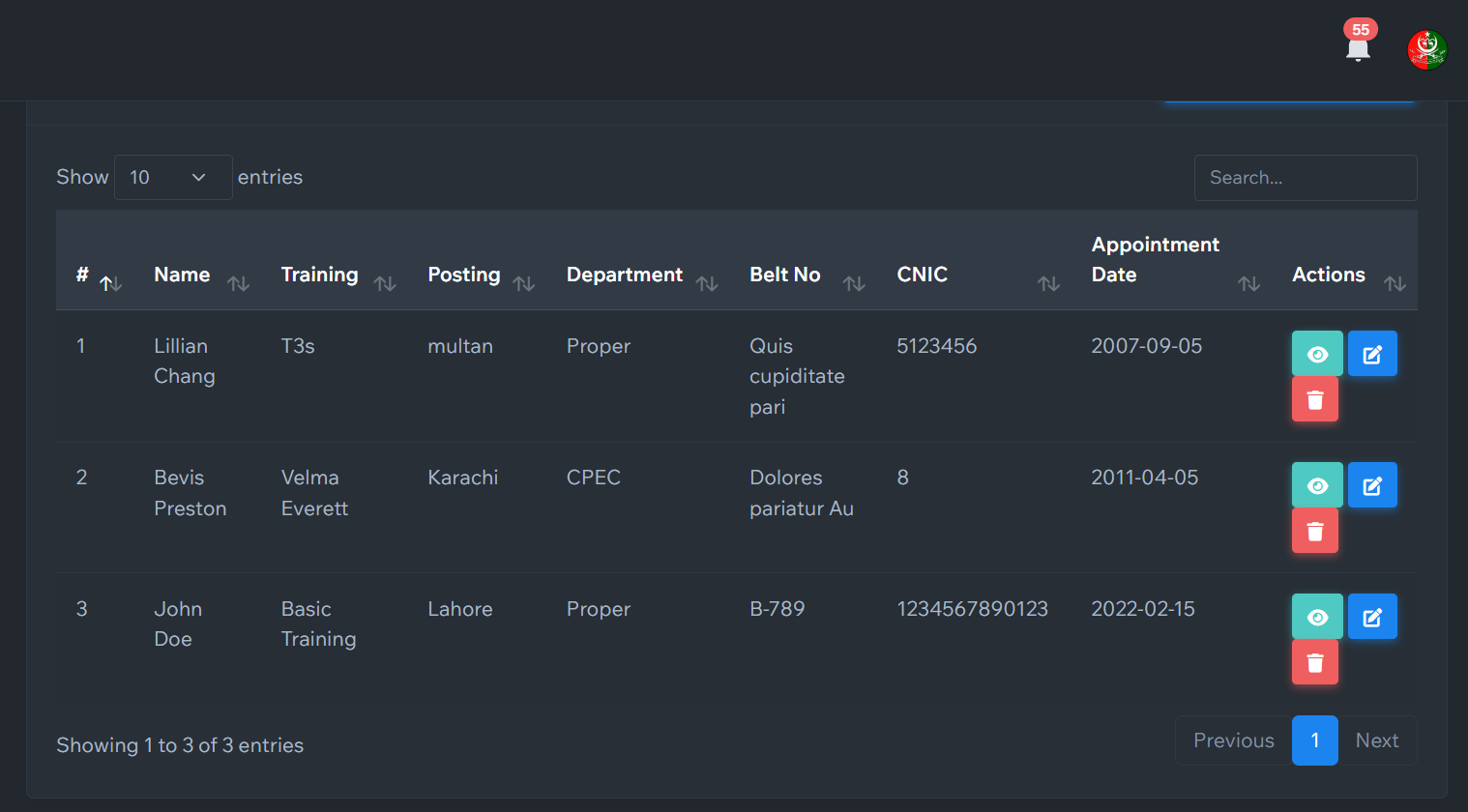Delete the Lillian Chang record

click(1315, 399)
